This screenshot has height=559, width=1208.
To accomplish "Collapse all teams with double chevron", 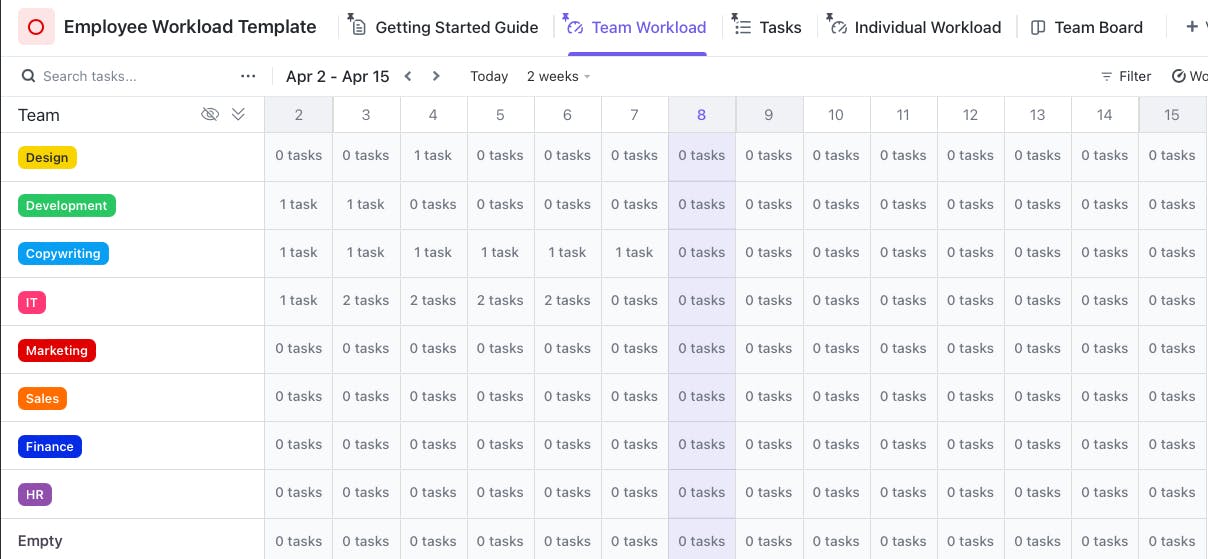I will (238, 114).
